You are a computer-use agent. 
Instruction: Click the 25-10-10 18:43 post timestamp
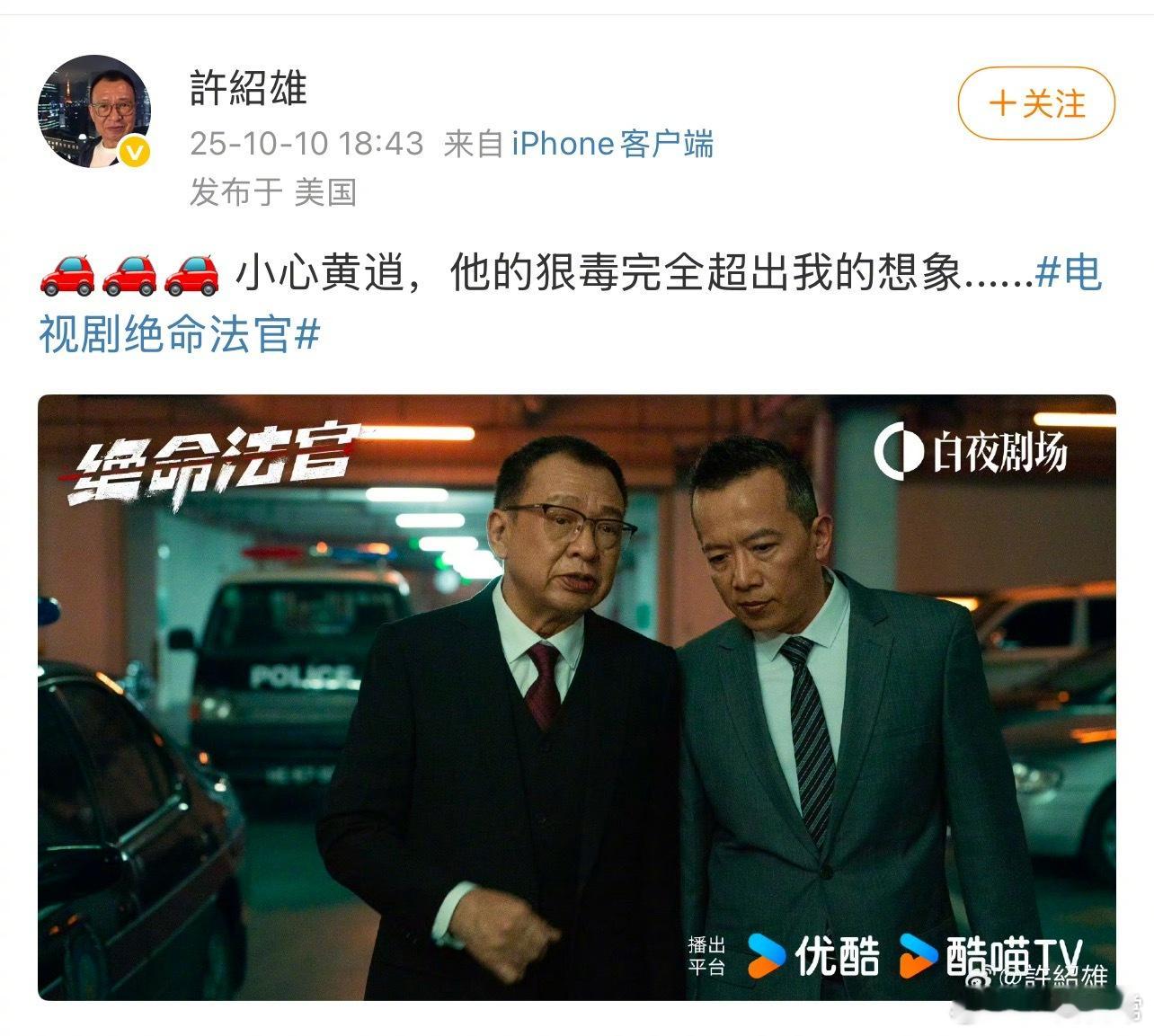(x=306, y=144)
